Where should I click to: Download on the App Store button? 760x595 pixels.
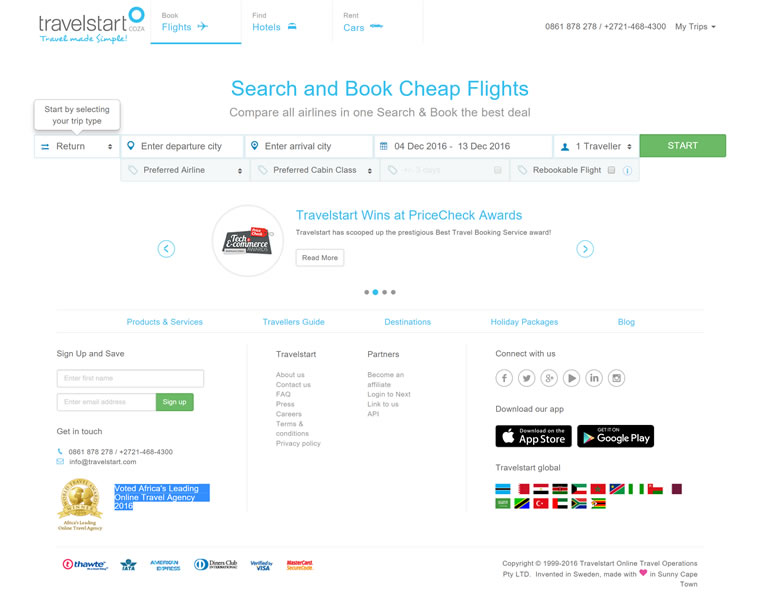click(533, 436)
